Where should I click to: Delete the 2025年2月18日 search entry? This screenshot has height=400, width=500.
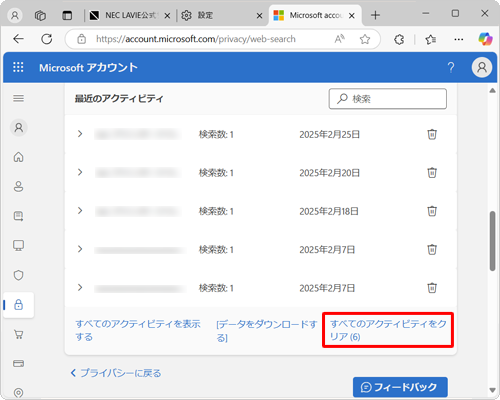pos(432,211)
